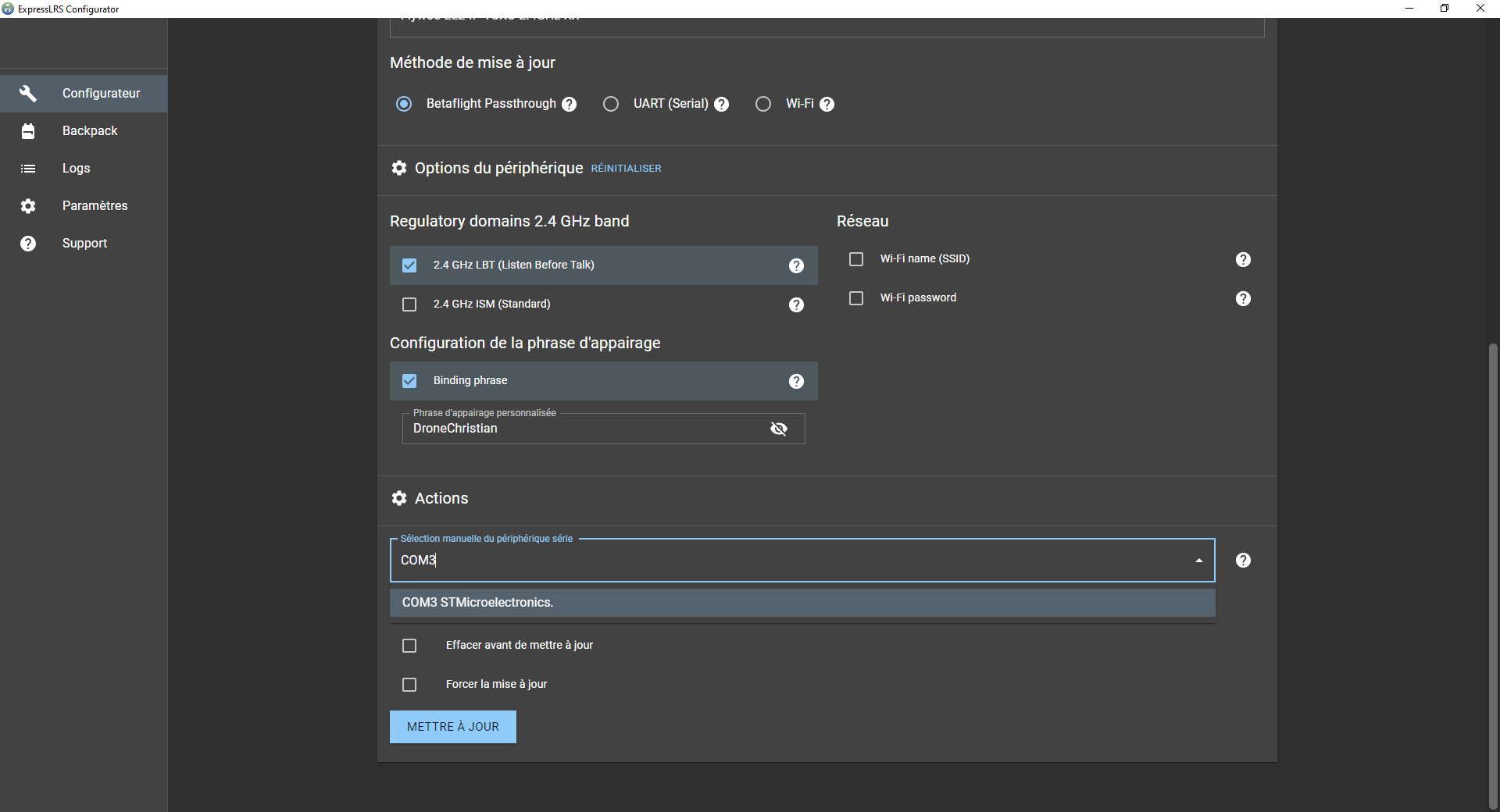Toggle binding phrase visibility eye icon
Screen dimensions: 1500x812
(779, 429)
